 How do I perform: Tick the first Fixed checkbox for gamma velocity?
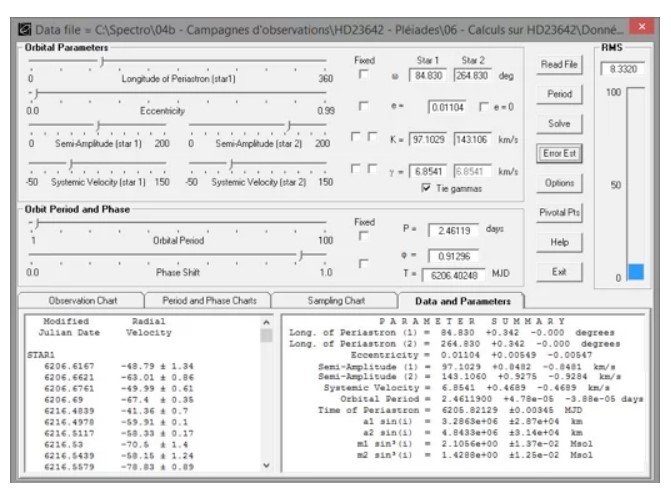click(x=355, y=169)
